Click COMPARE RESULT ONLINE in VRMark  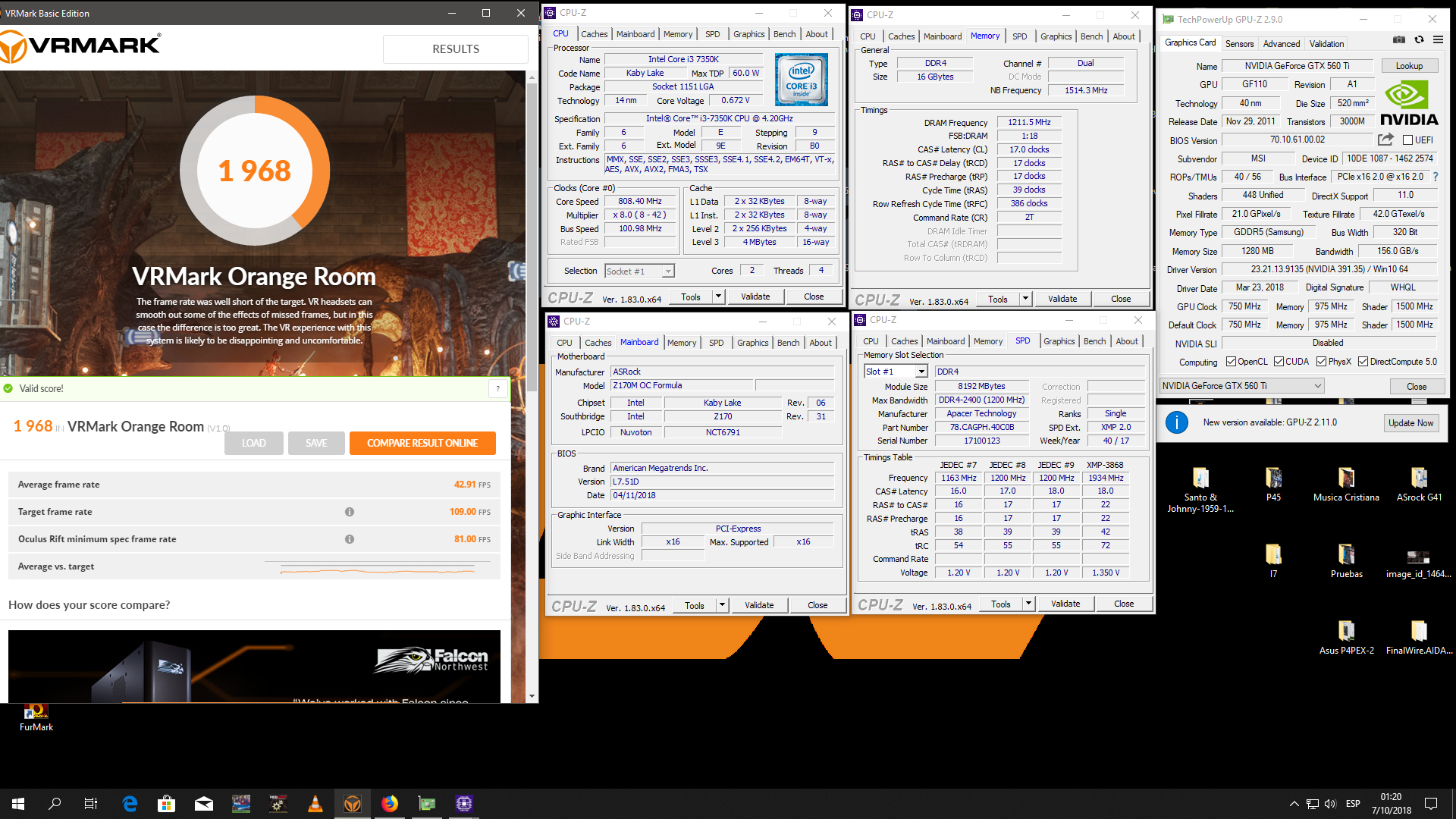(422, 443)
